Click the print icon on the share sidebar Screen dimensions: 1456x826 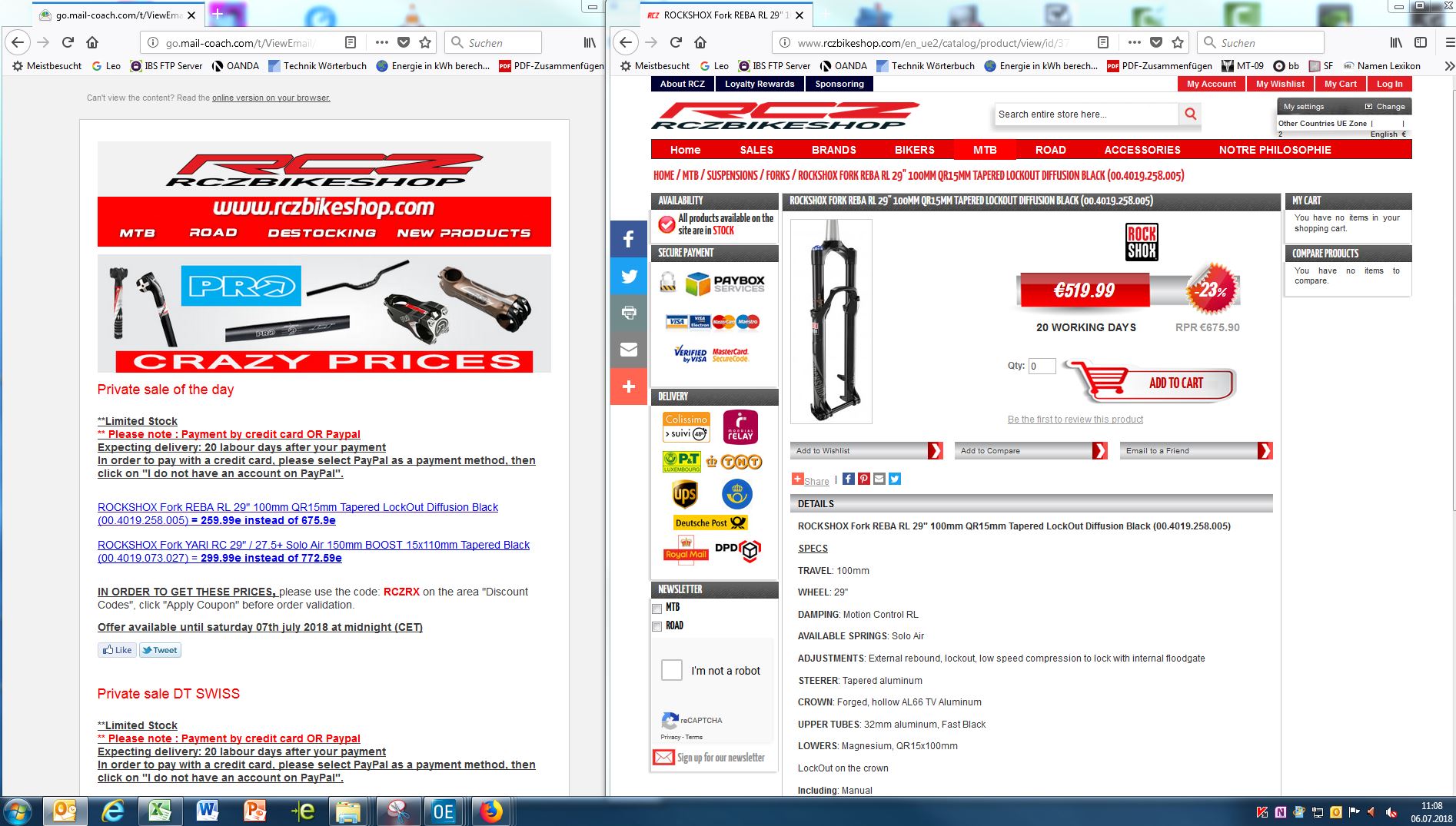(629, 313)
